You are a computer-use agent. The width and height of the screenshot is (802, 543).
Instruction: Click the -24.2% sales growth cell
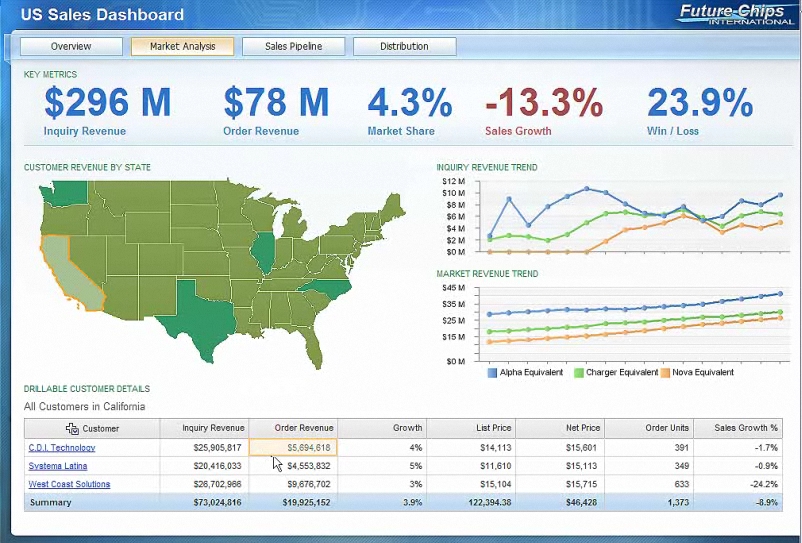tap(738, 484)
